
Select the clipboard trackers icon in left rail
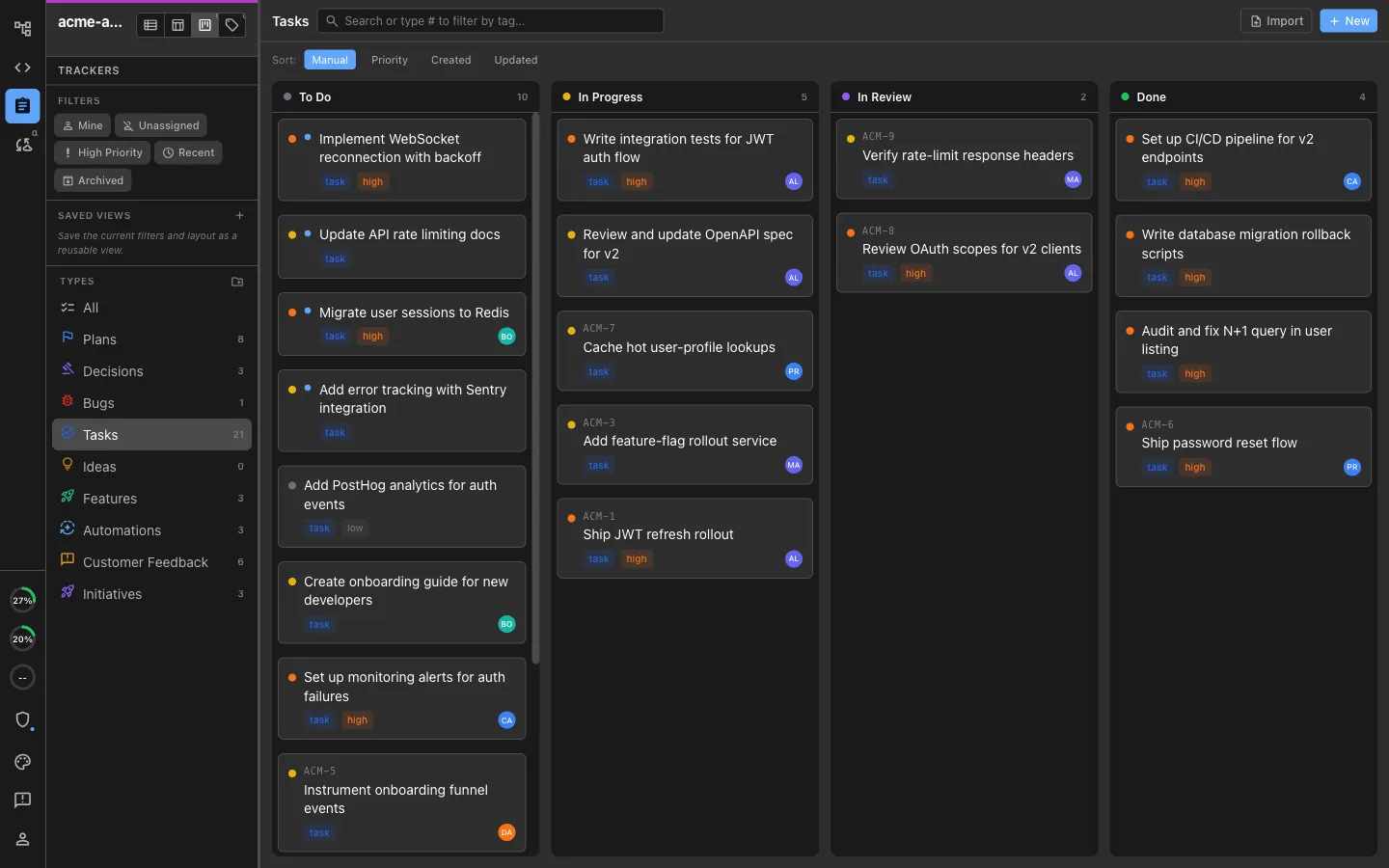[22, 106]
